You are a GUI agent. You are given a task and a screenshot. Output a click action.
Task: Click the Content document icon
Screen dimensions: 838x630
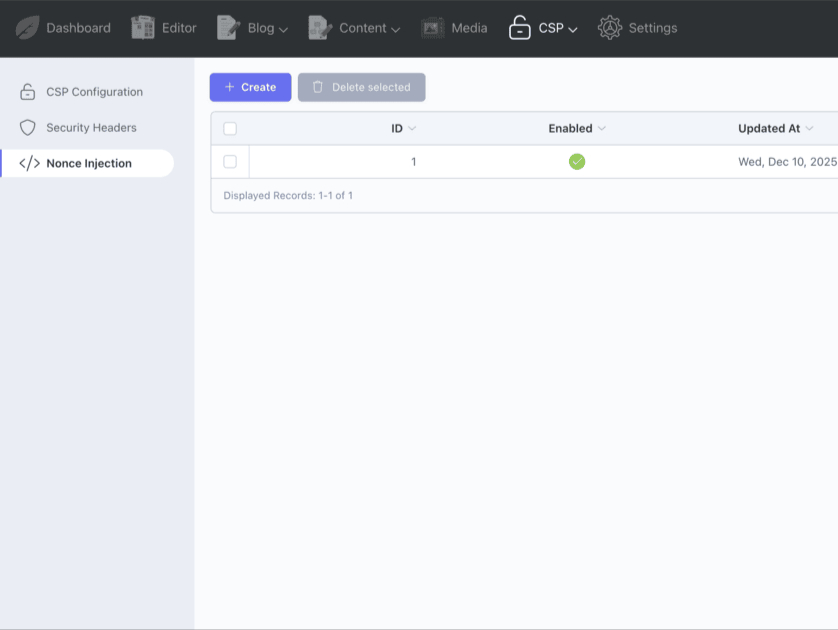point(320,28)
